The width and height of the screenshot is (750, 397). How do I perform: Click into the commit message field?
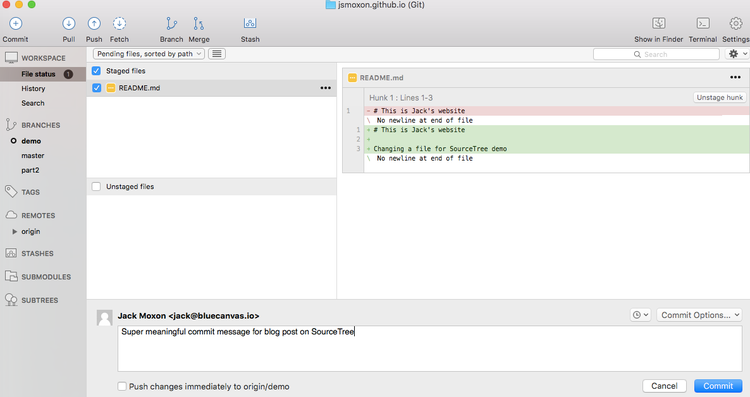point(430,349)
